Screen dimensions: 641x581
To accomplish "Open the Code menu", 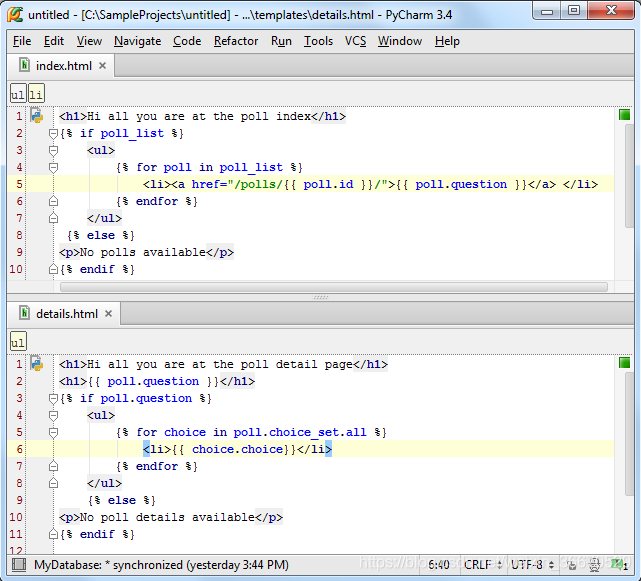I will point(187,41).
